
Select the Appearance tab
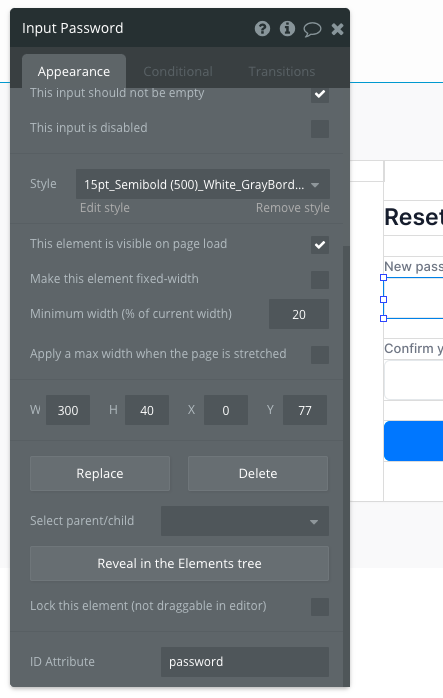(x=74, y=71)
